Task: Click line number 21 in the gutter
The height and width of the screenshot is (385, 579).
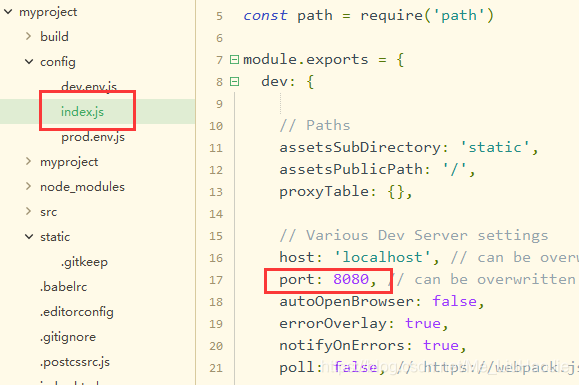Action: (216, 368)
